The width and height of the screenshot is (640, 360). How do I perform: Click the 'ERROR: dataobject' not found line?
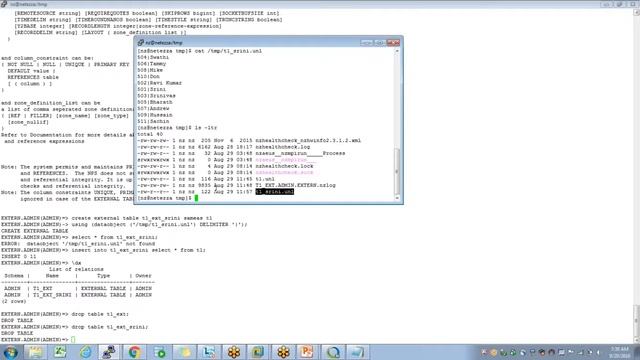click(78, 244)
